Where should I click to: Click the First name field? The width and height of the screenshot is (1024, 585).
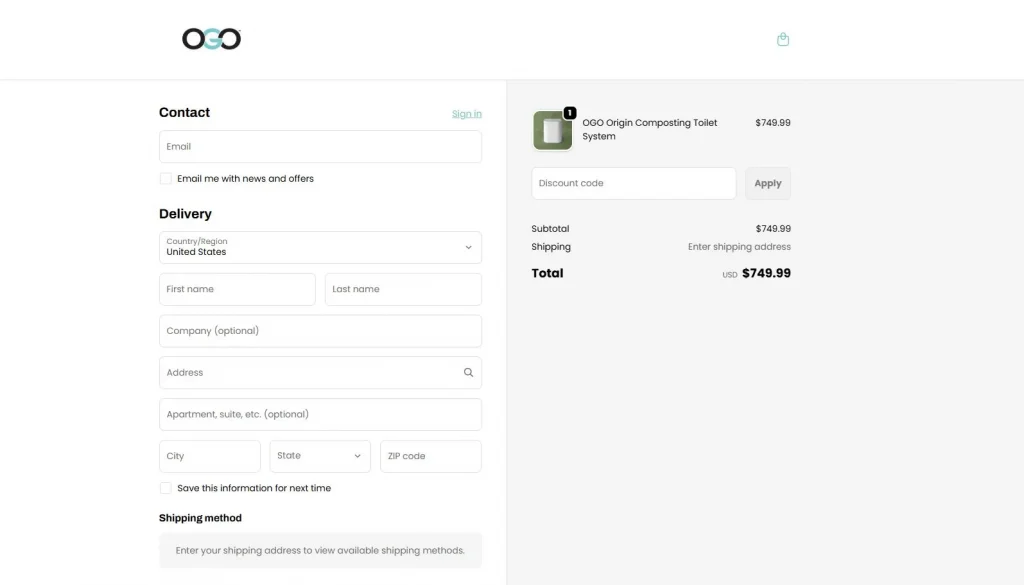pyautogui.click(x=237, y=289)
